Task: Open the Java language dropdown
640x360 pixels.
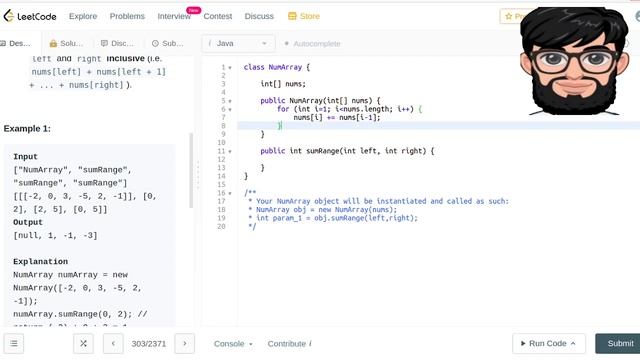Action: click(x=238, y=43)
